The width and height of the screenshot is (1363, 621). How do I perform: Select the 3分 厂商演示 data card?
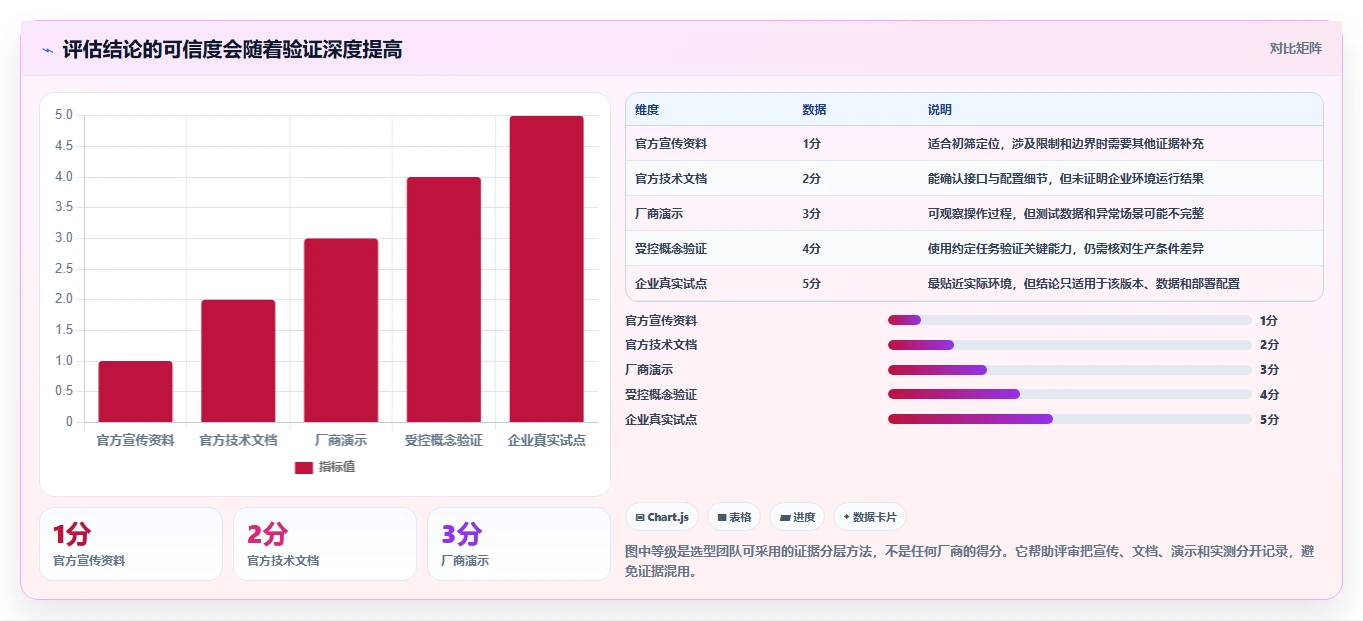click(519, 544)
